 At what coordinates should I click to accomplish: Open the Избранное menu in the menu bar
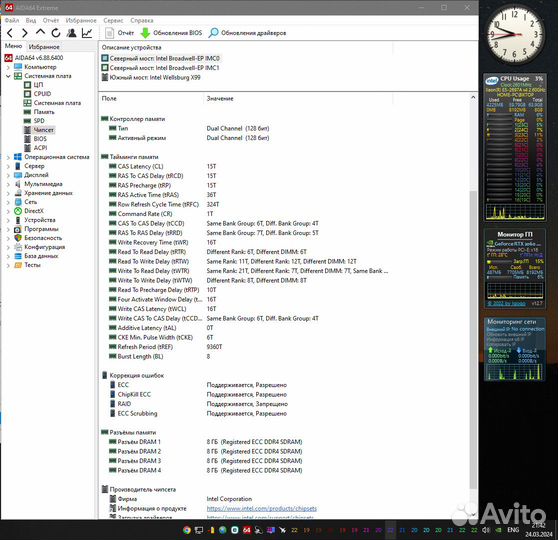click(x=81, y=20)
